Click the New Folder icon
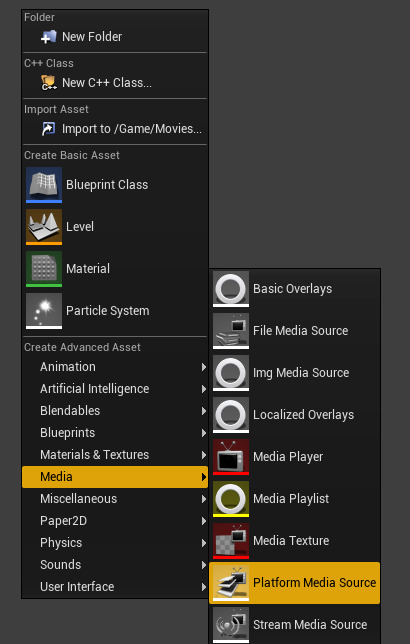 (48, 37)
